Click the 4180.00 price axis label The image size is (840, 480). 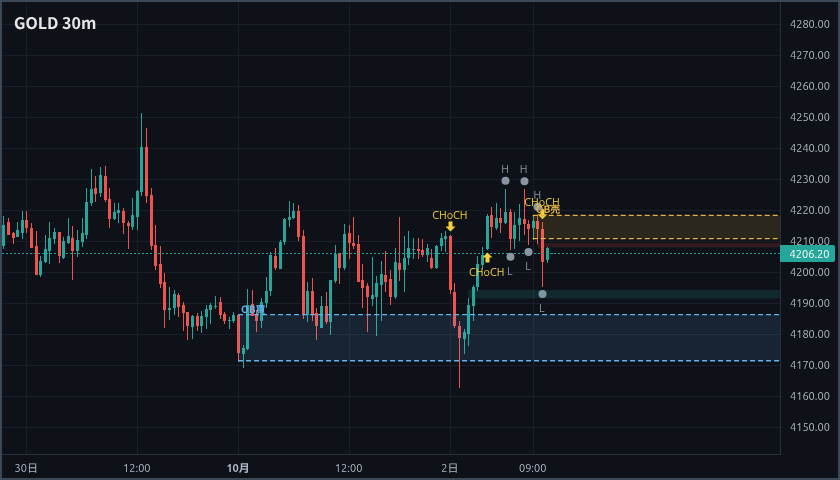click(x=809, y=334)
